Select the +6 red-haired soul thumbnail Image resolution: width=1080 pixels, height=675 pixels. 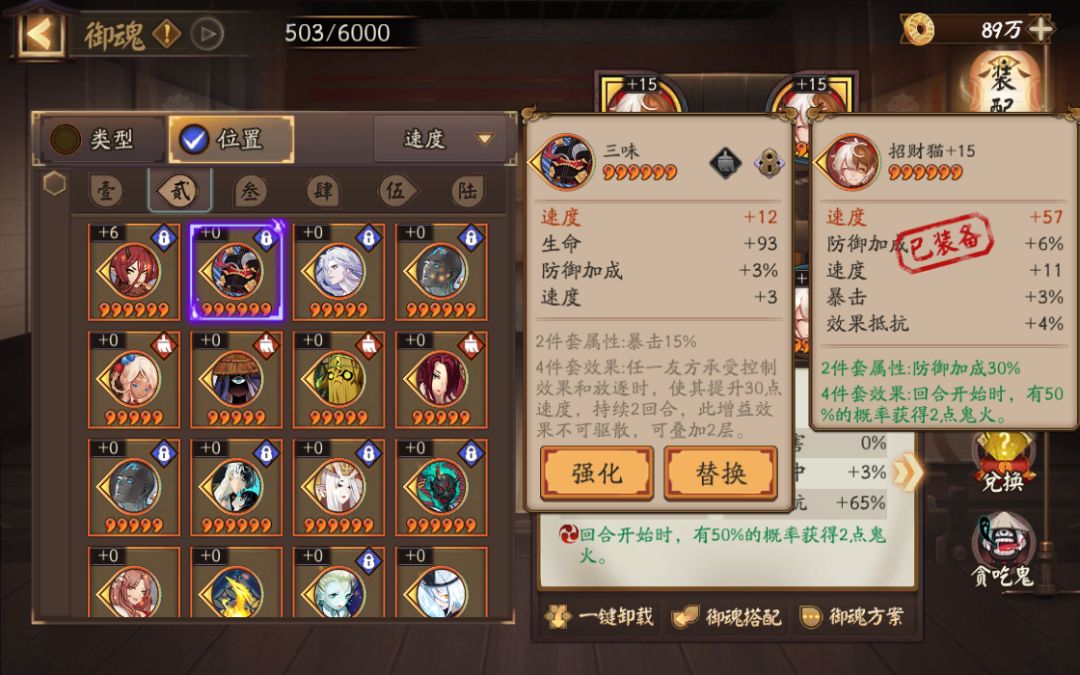point(134,272)
